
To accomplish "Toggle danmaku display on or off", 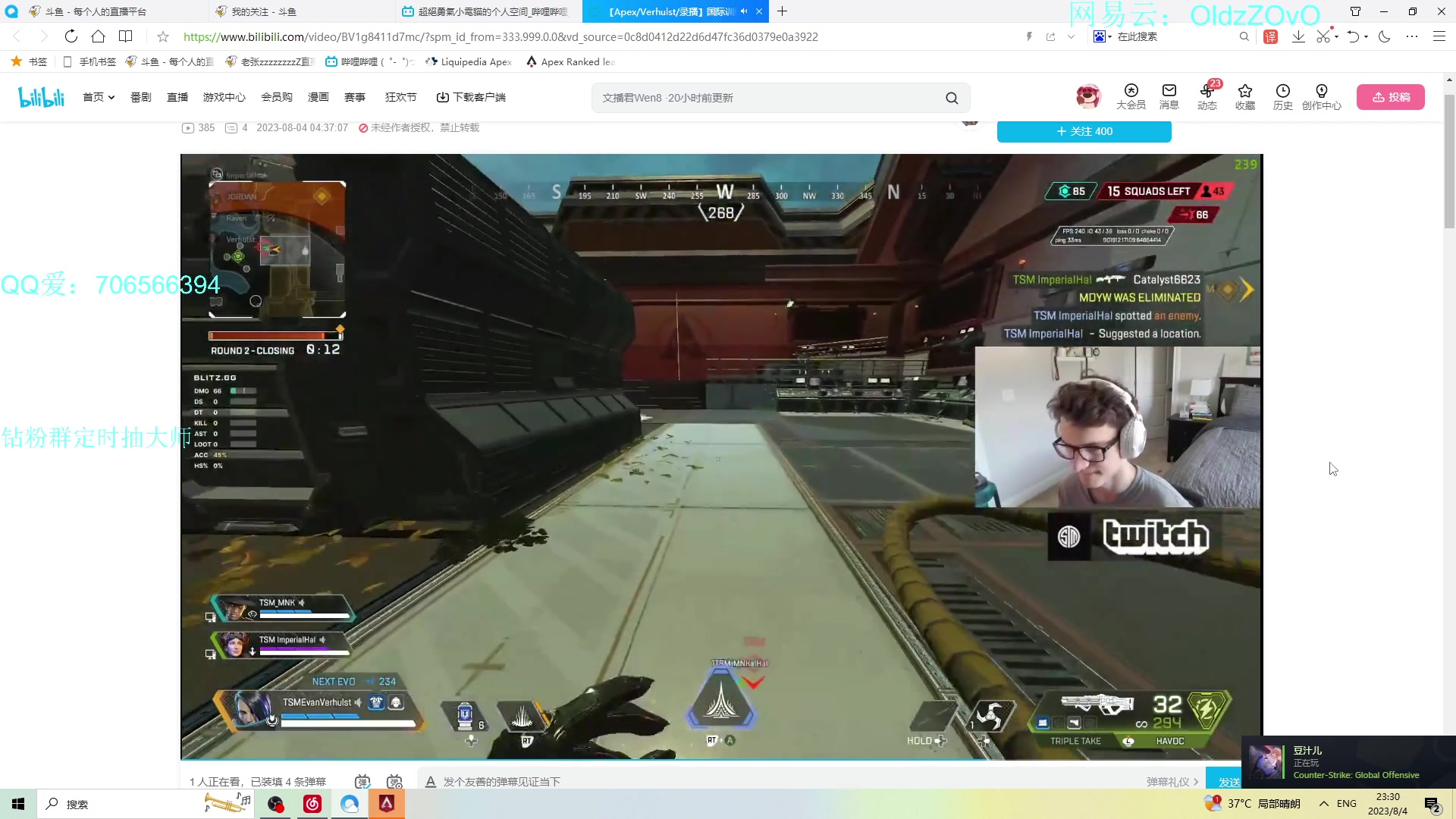I will point(362,781).
